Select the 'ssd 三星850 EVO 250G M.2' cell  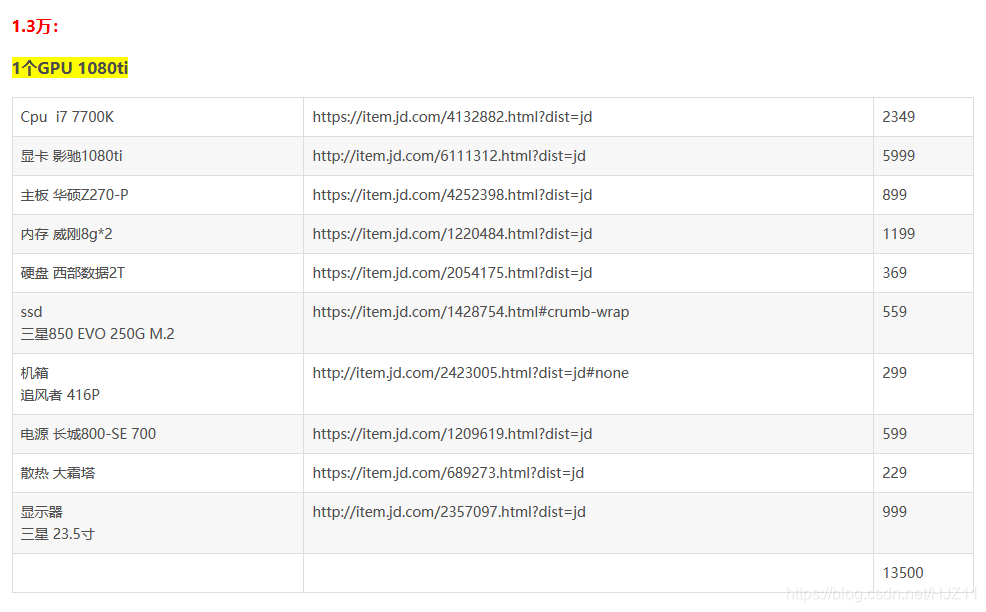pyautogui.click(x=158, y=323)
